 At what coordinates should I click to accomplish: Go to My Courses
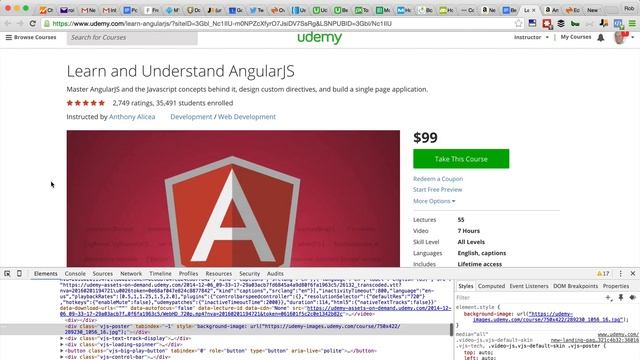tap(576, 37)
